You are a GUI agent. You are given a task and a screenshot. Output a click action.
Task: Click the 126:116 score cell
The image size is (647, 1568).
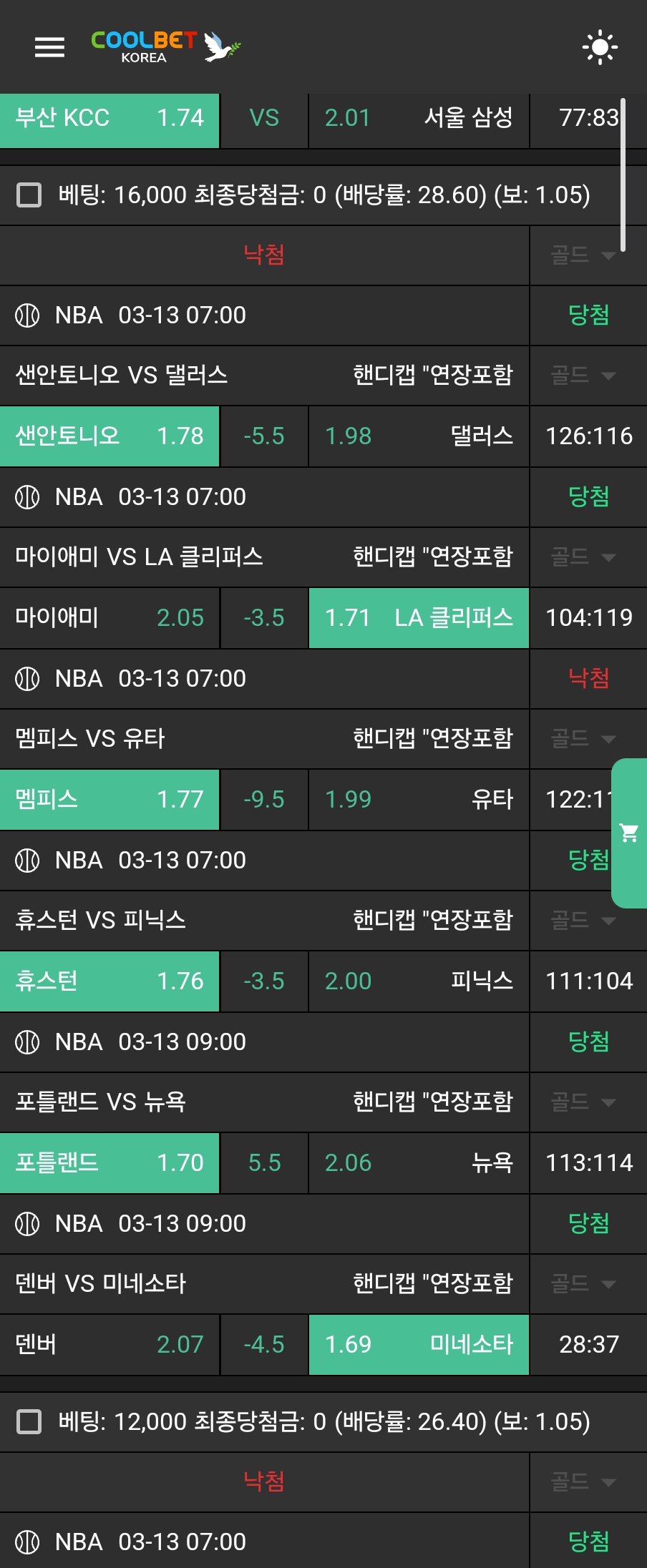point(588,436)
